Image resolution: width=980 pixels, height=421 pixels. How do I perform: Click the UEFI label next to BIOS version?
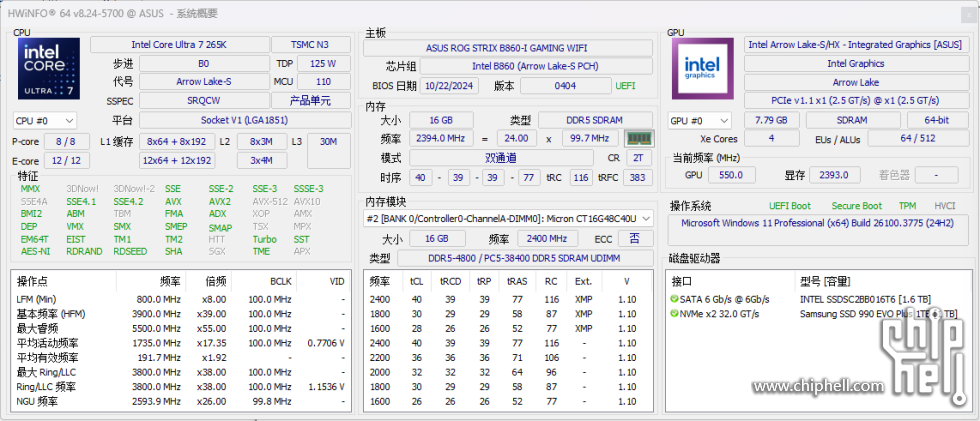pos(626,86)
